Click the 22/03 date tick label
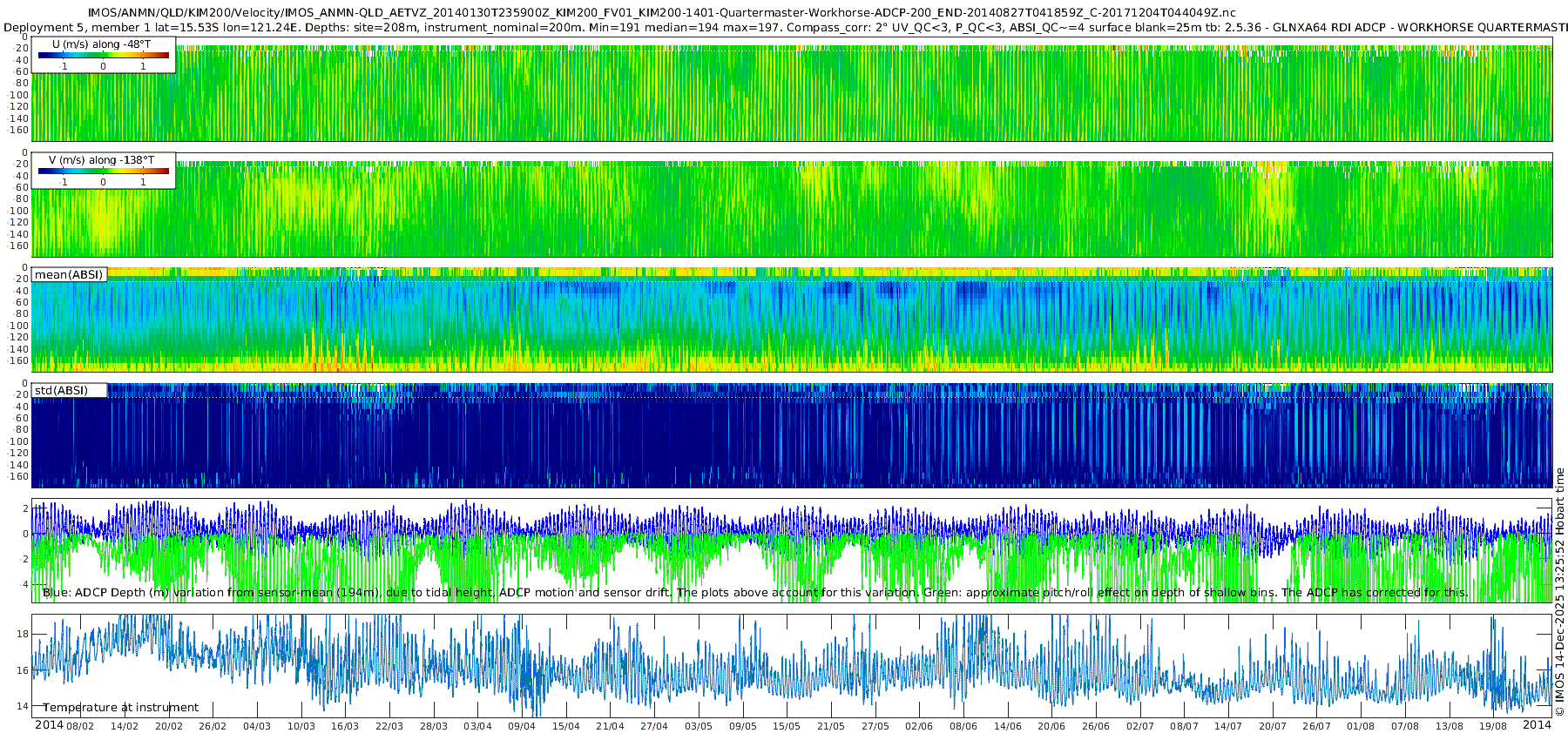The height and width of the screenshot is (740, 1568). (389, 726)
